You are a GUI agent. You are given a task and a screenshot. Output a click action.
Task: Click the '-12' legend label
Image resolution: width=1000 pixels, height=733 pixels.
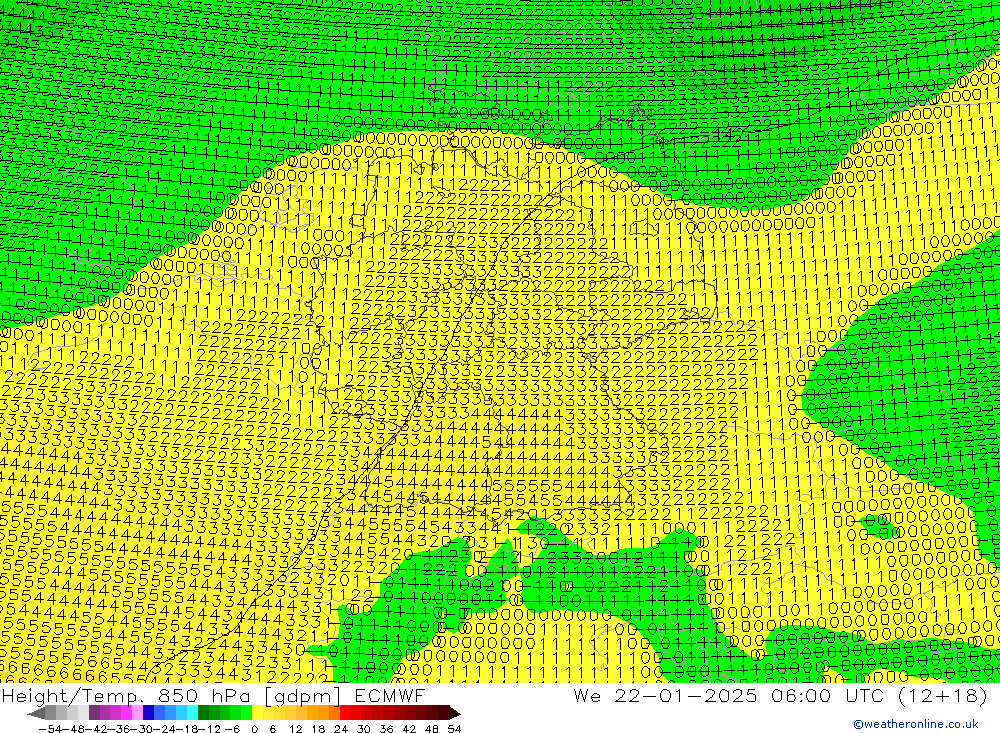210,729
